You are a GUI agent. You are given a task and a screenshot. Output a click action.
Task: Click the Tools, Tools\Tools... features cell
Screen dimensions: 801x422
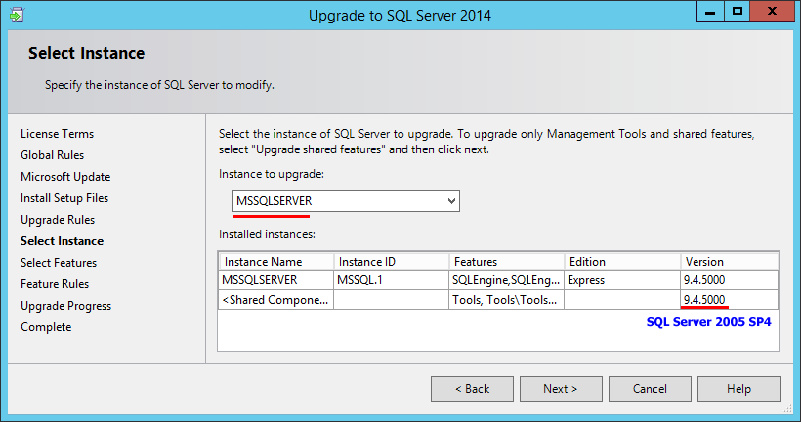507,300
